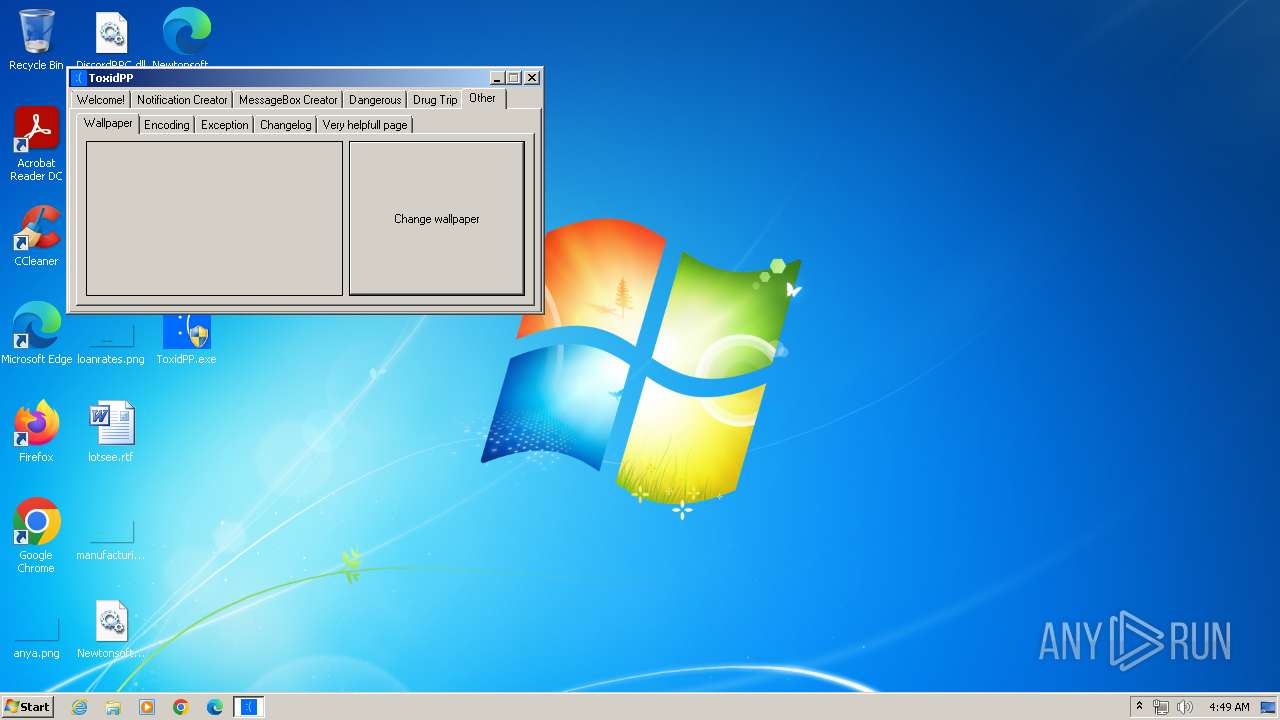View the Changelog sub-tab
1280x720 pixels.
point(285,125)
